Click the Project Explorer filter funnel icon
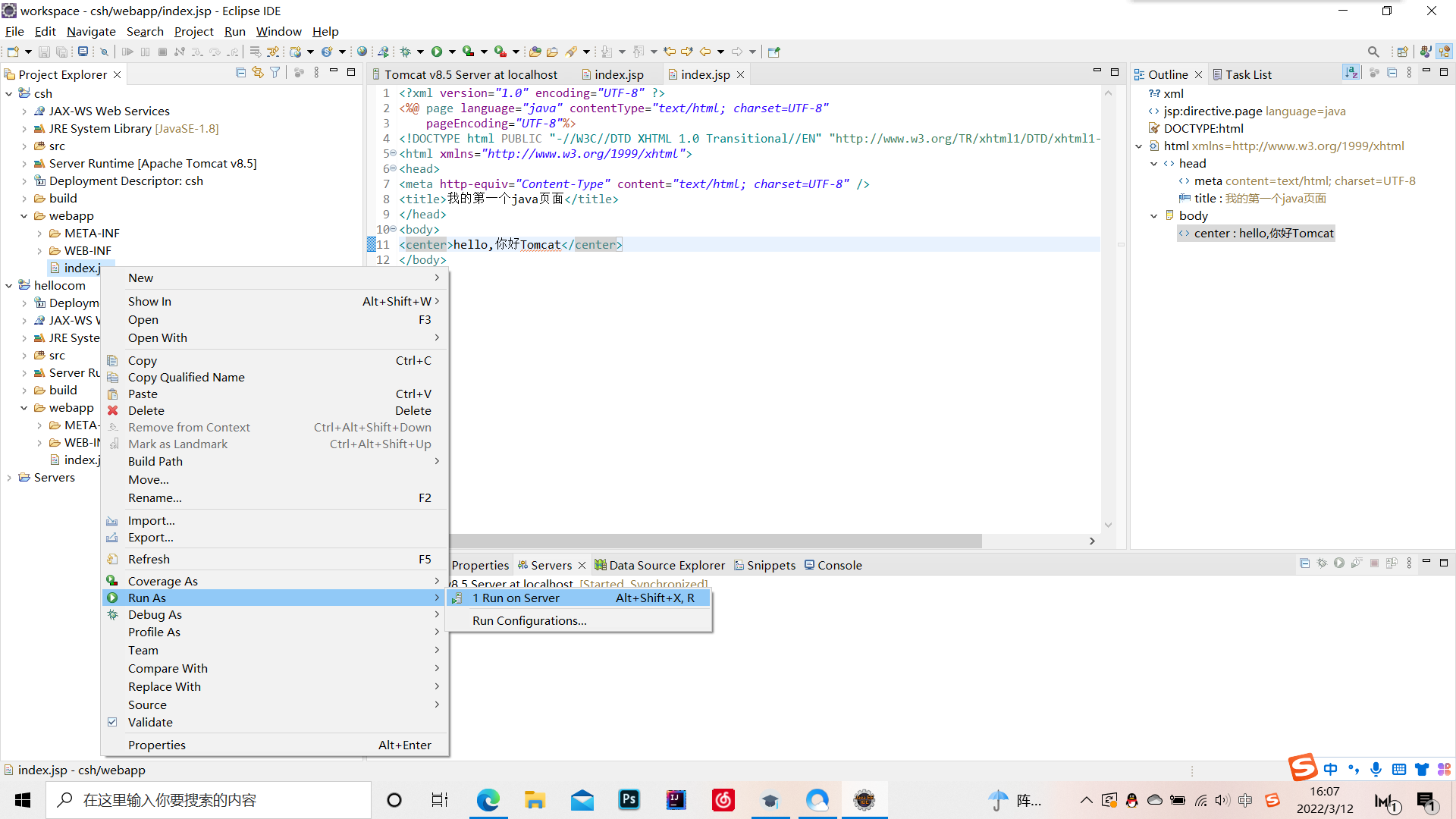Viewport: 1456px width, 819px height. [x=275, y=73]
